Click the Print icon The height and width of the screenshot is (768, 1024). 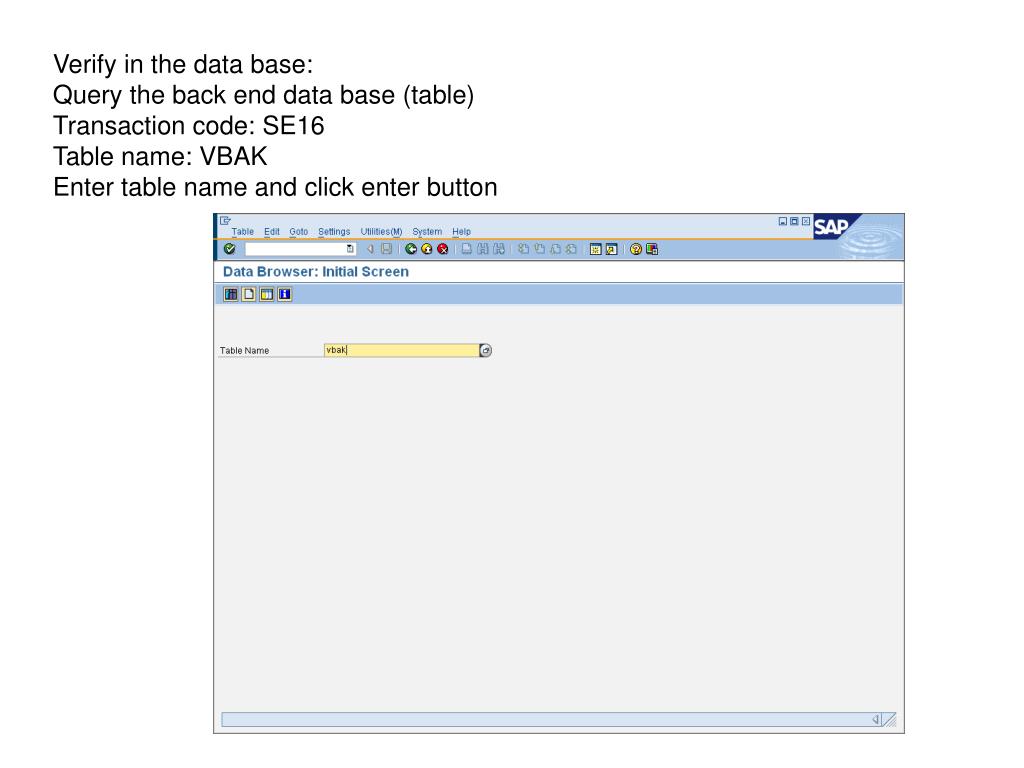466,249
